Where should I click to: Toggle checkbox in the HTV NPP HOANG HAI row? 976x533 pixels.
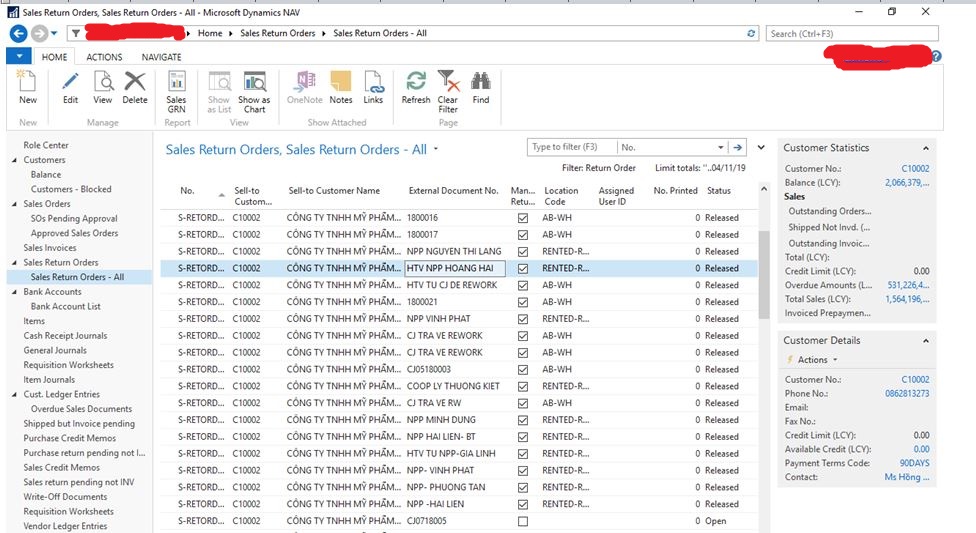point(523,268)
